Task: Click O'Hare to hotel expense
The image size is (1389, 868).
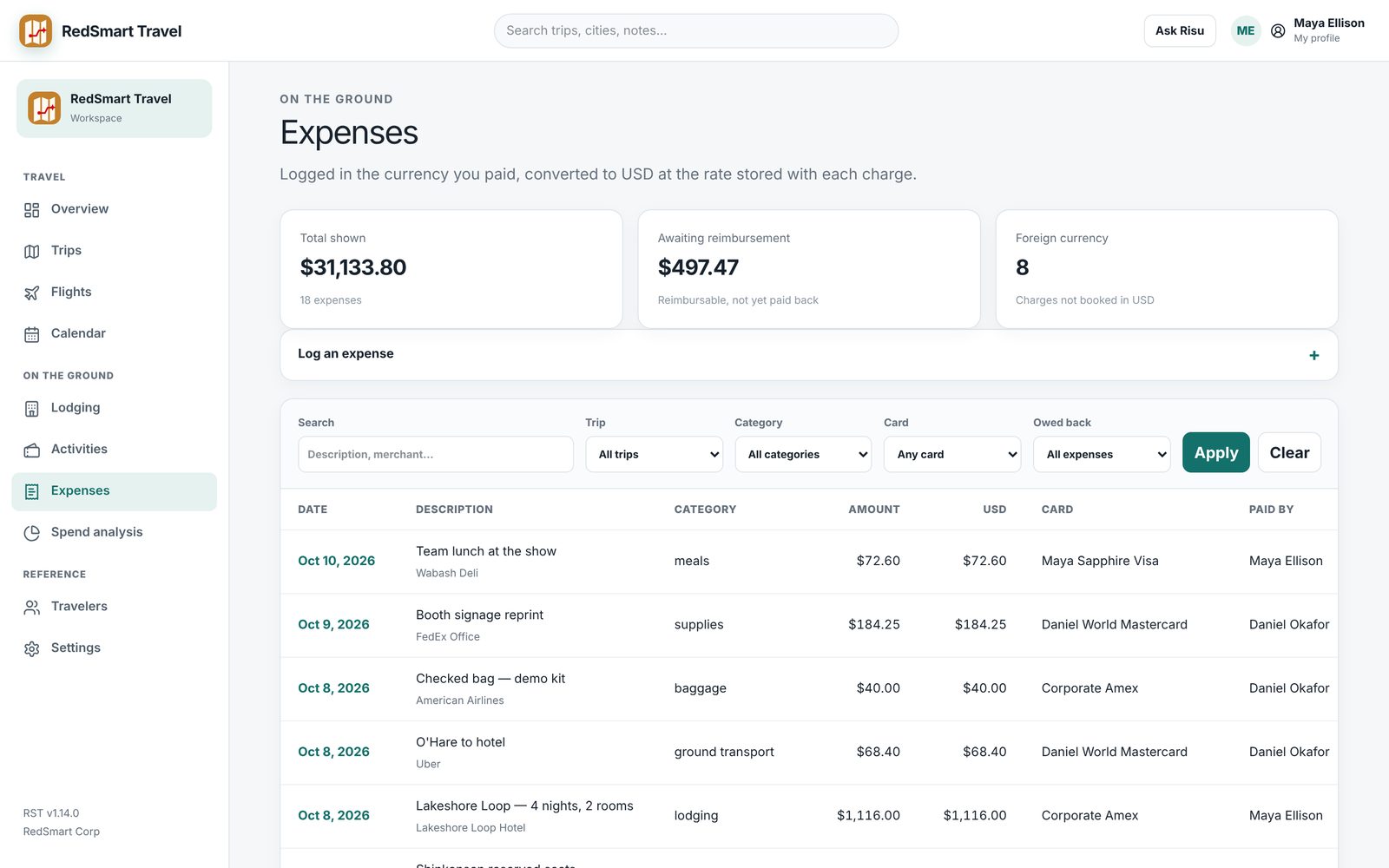Action: tap(460, 742)
